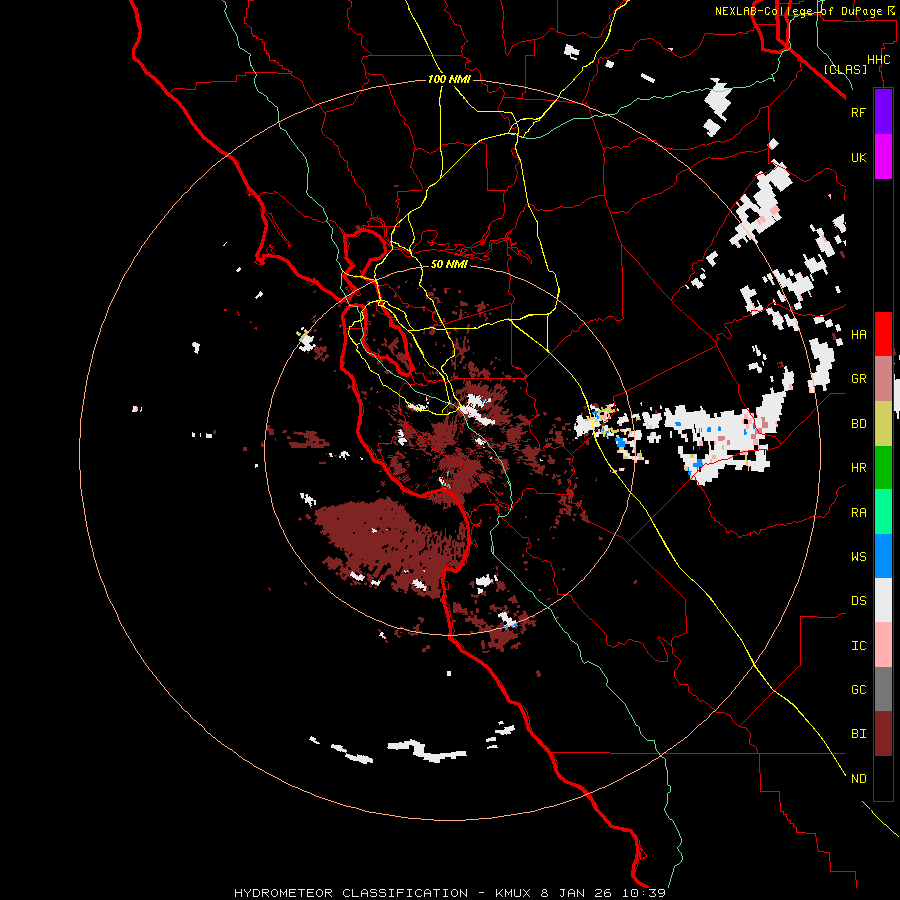
Task: Click the 100 NMI range ring label
Action: (x=449, y=79)
